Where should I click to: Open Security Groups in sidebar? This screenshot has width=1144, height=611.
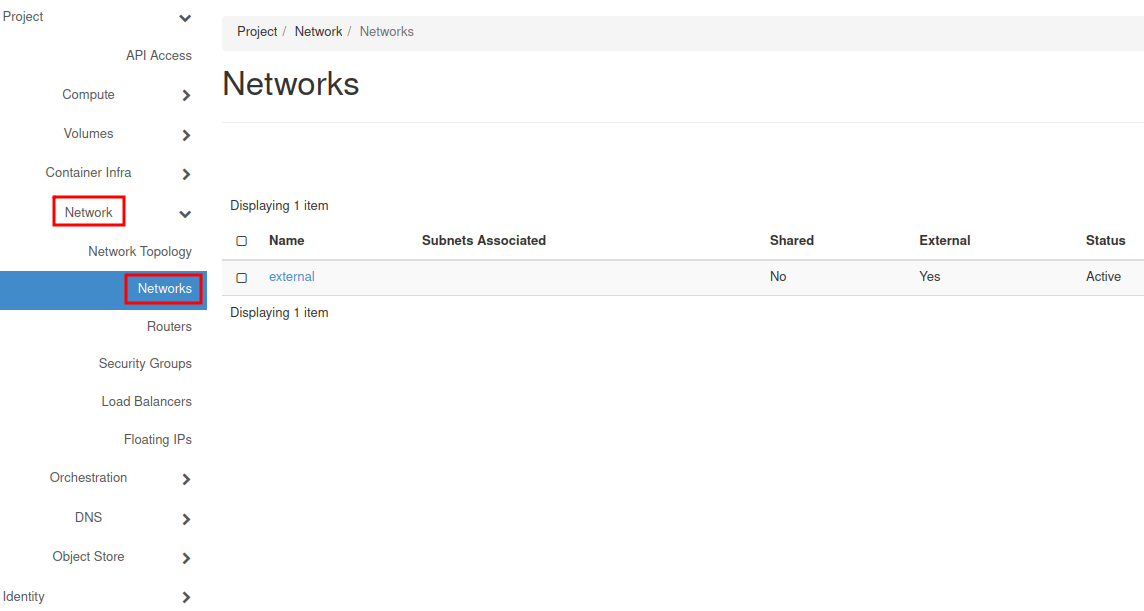click(145, 364)
